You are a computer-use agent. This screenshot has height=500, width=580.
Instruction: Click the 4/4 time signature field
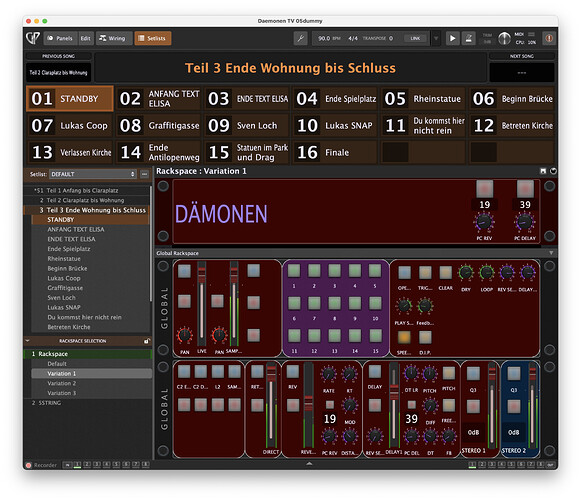353,38
